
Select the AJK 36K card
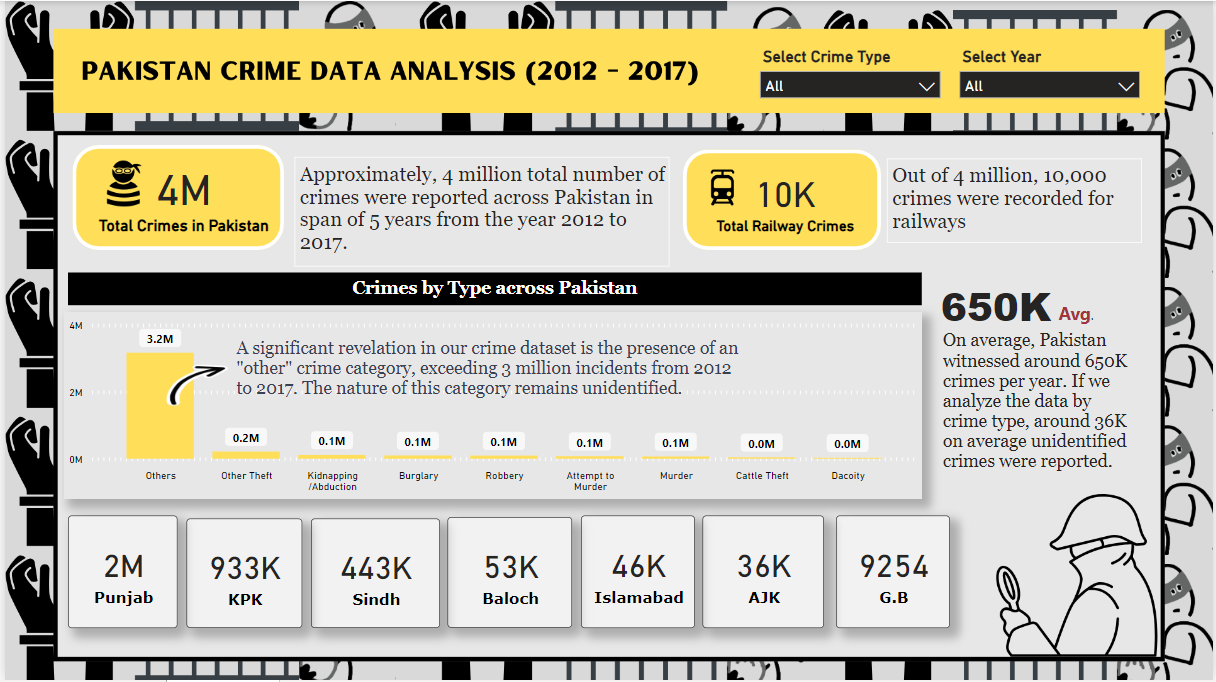[x=763, y=572]
